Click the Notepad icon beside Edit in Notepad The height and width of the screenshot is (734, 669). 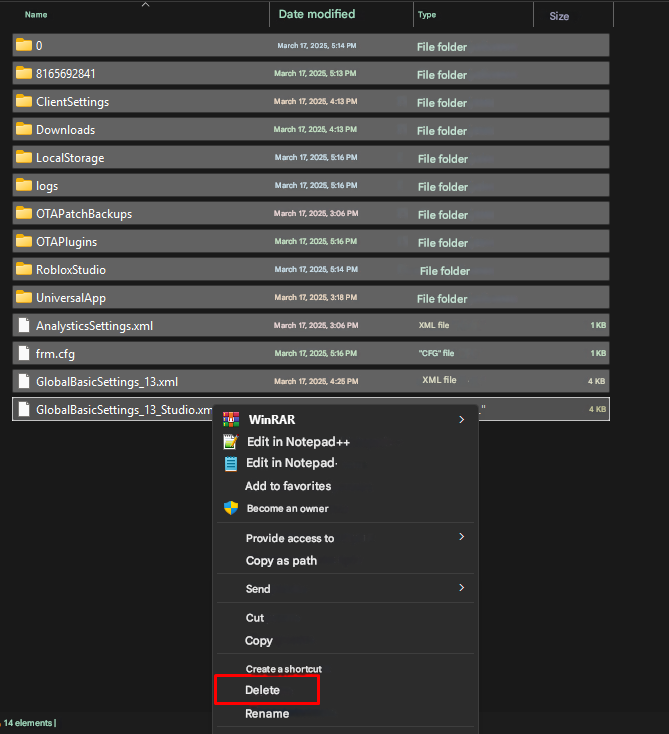point(231,463)
